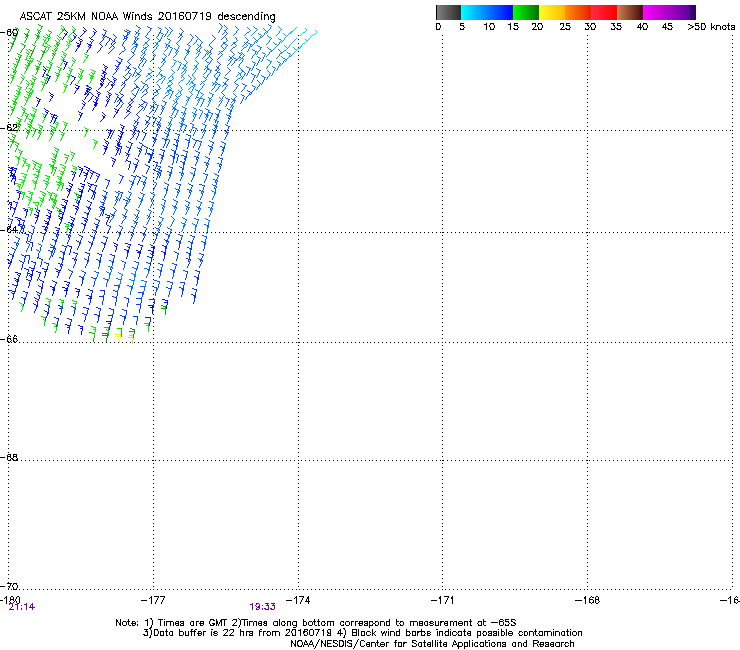740x650 pixels.
Task: Click the -171 longitude axis label
Action: click(442, 600)
